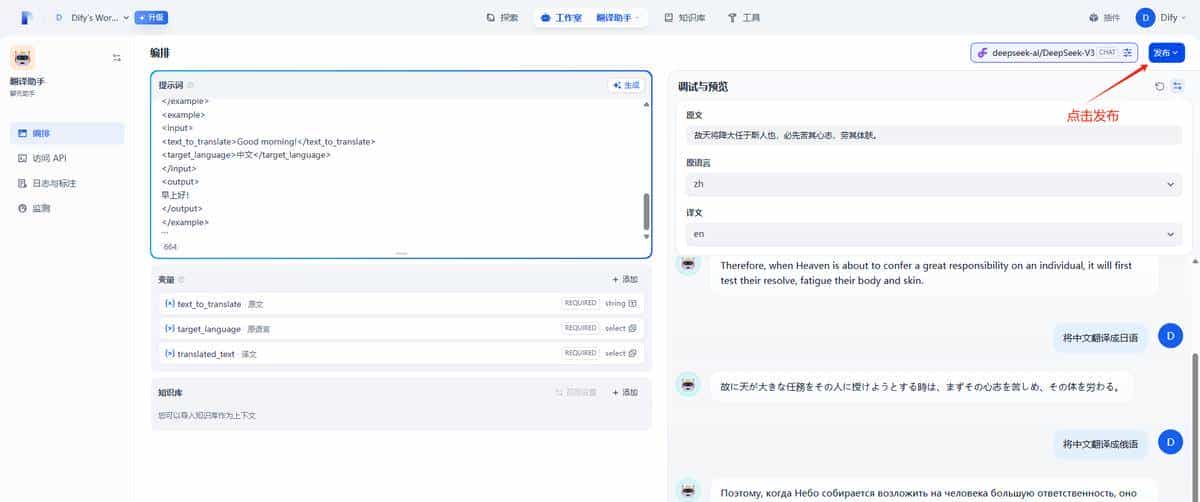
Task: Click the help icon next to 变量
Action: tap(181, 280)
